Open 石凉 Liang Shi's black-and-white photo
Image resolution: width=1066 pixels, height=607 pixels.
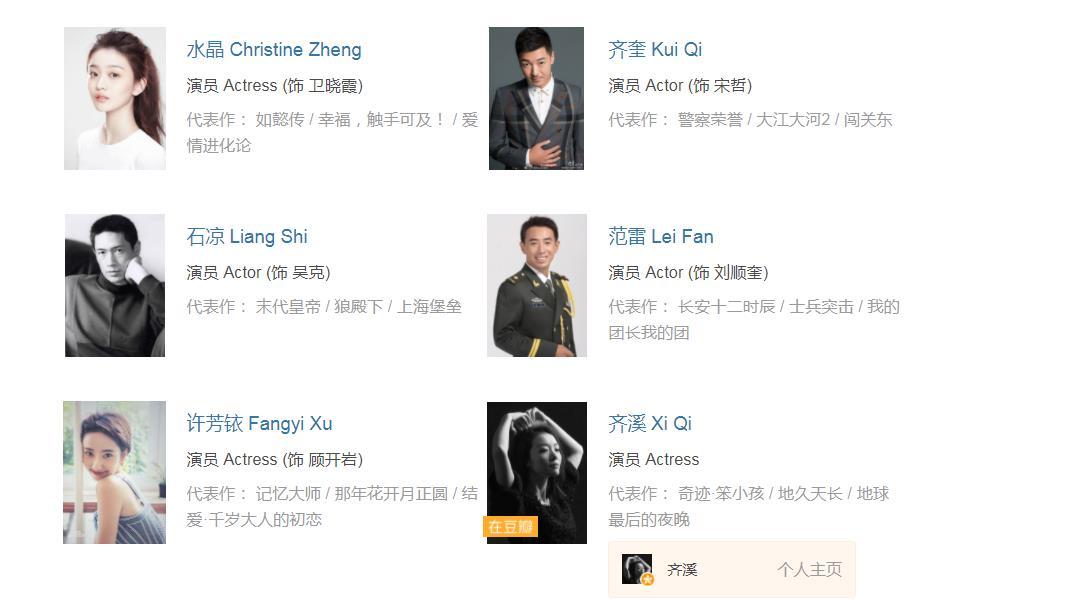click(115, 285)
